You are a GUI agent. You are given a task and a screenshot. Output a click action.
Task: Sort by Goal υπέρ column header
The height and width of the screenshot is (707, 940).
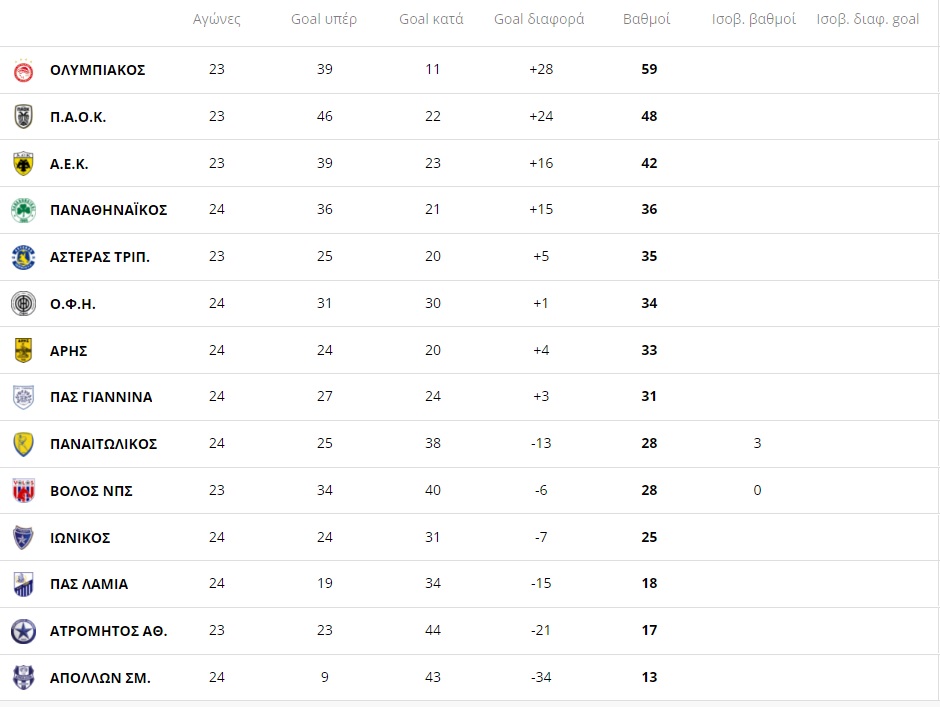pos(324,19)
